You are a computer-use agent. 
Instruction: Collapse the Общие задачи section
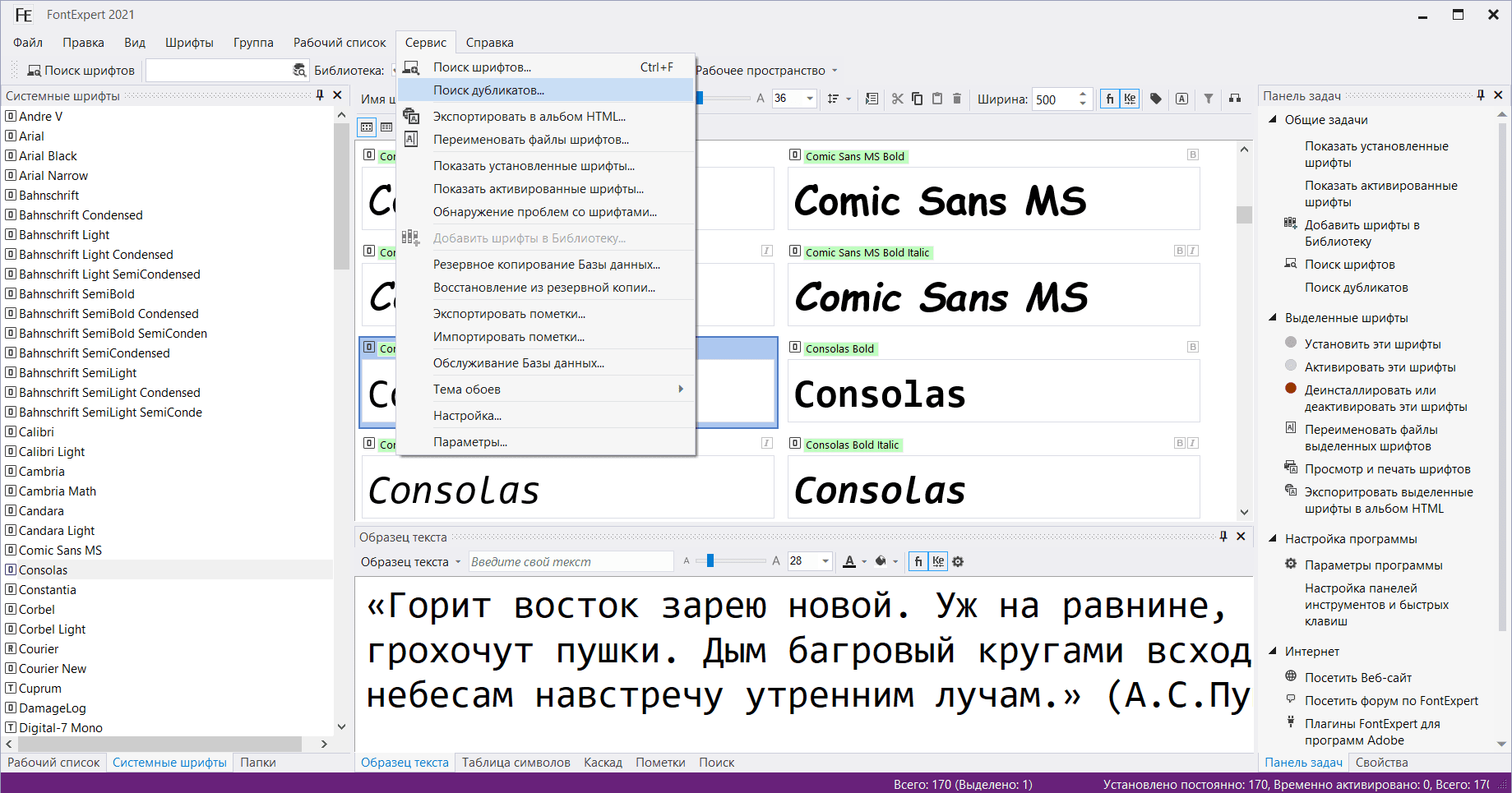tap(1273, 119)
